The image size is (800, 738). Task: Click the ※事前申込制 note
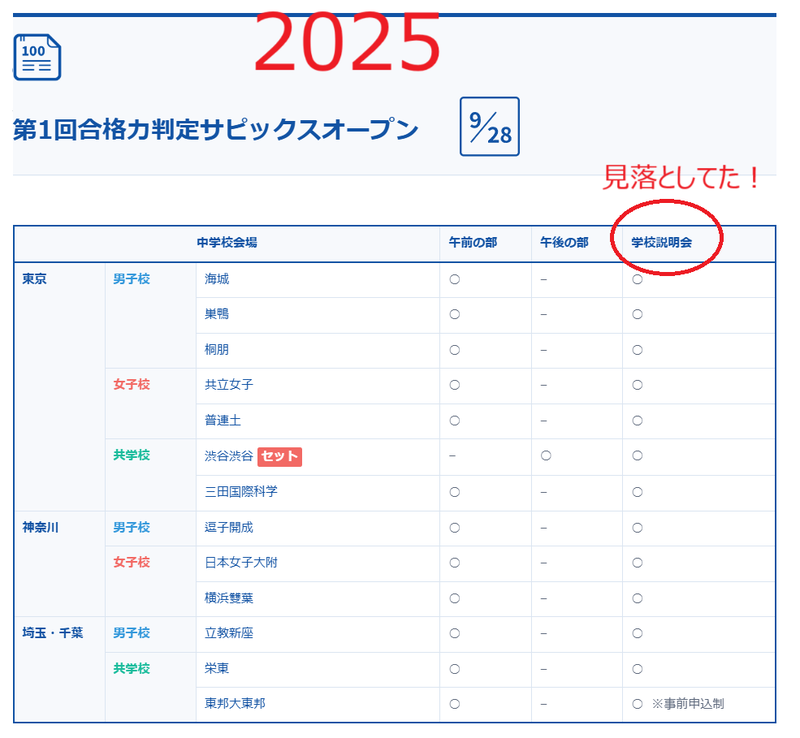[x=688, y=704]
